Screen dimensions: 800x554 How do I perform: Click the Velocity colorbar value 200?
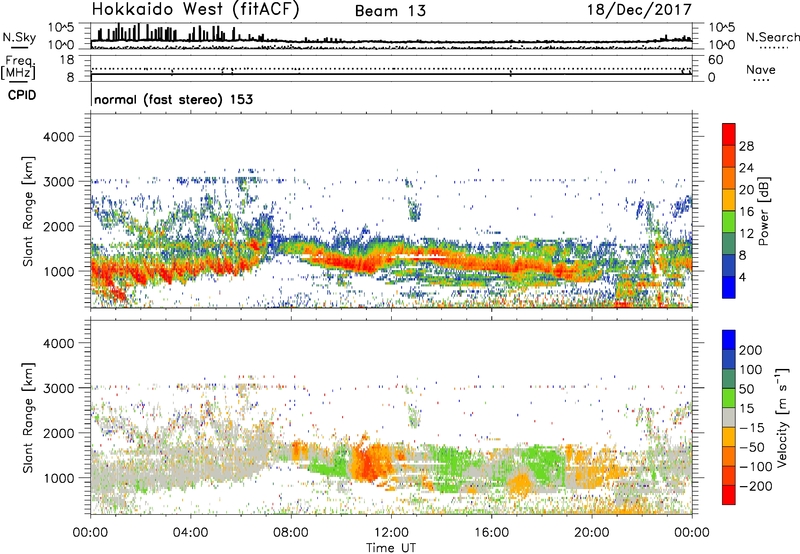pos(750,350)
